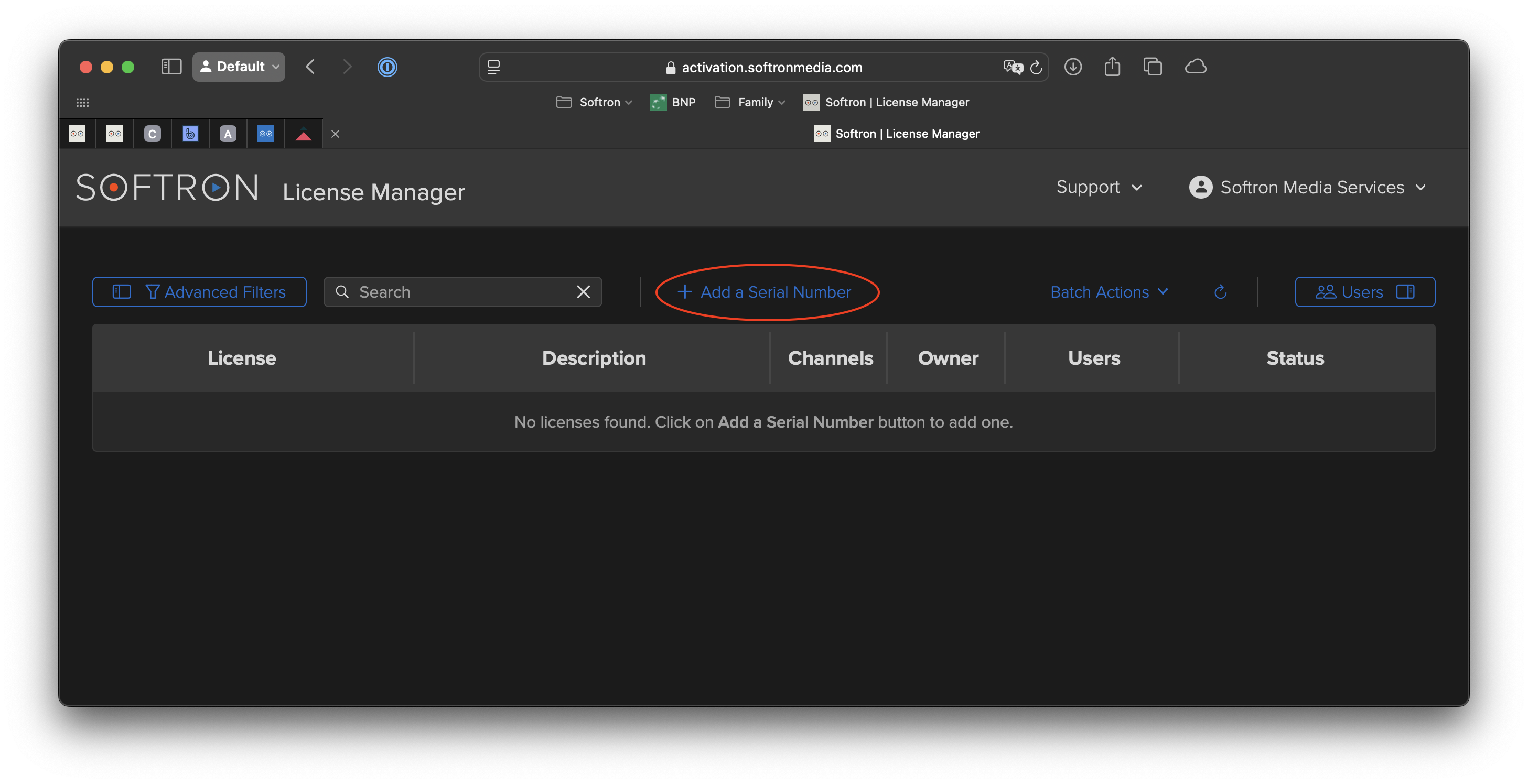Open the iCloud tabs cloud icon
The height and width of the screenshot is (784, 1528).
click(x=1196, y=67)
